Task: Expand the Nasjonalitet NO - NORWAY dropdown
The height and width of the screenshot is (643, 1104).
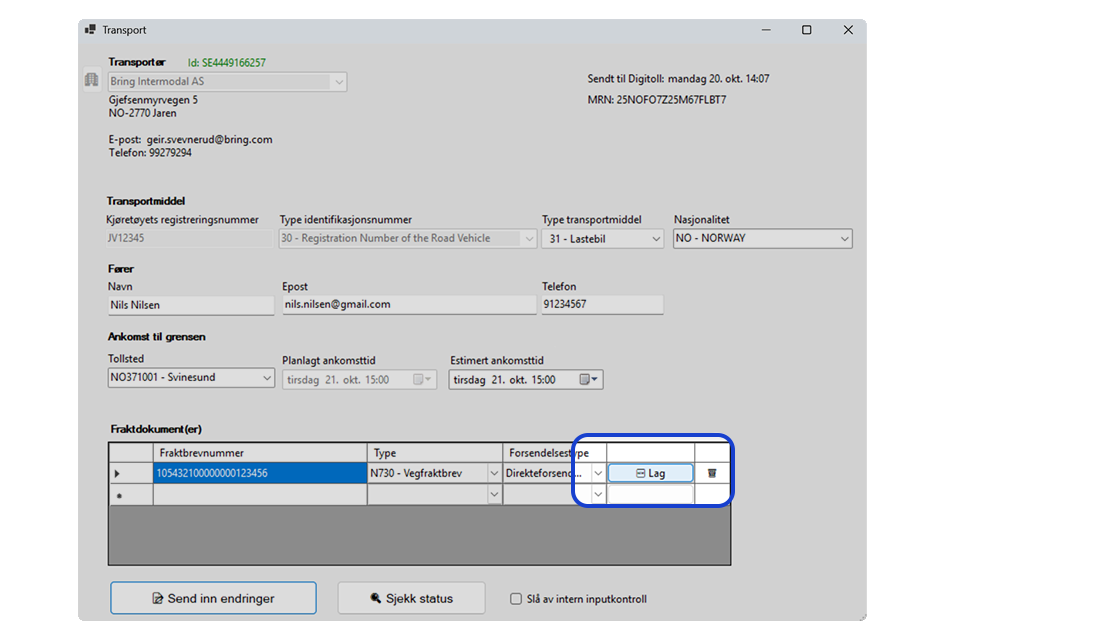Action: [844, 239]
